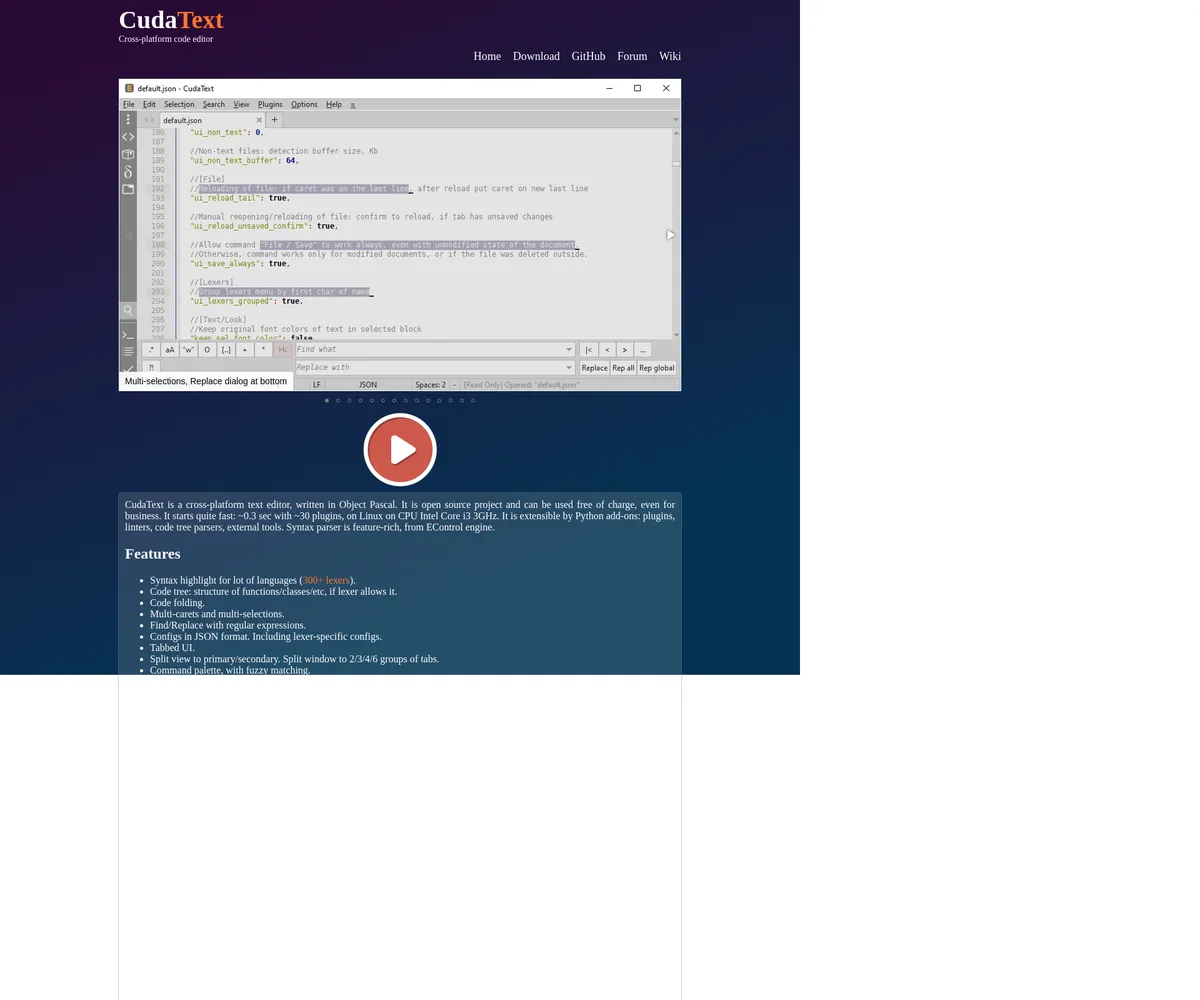
Task: Click the 'Rep all' button
Action: pyautogui.click(x=623, y=368)
